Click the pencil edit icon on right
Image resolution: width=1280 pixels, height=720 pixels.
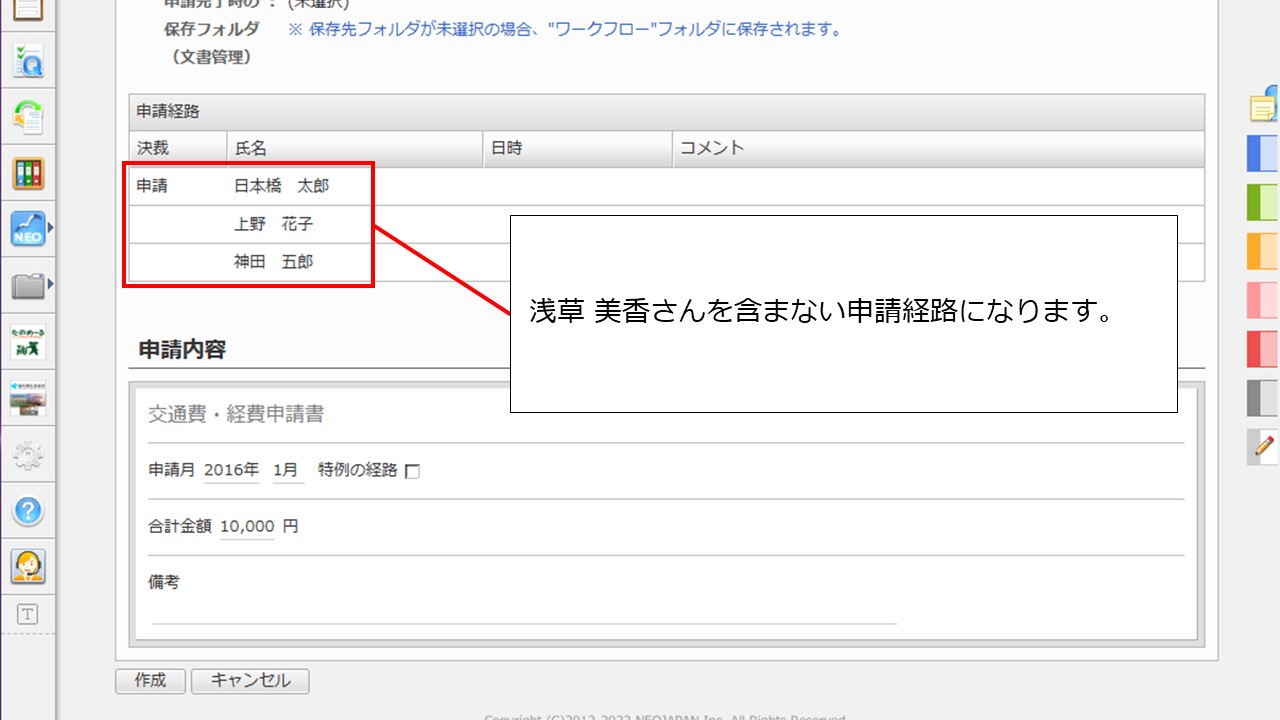point(1265,445)
